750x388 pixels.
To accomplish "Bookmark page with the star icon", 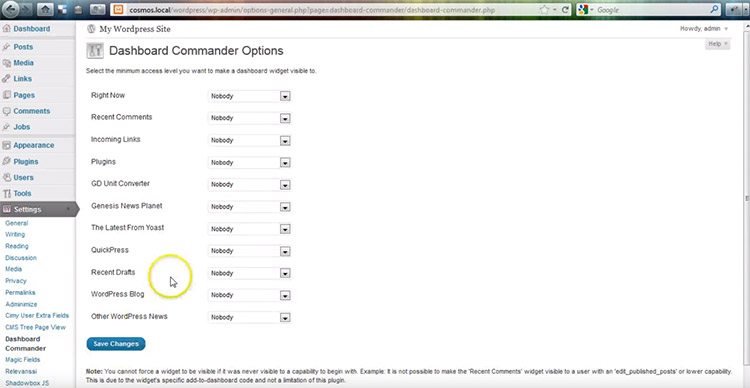I will point(544,10).
